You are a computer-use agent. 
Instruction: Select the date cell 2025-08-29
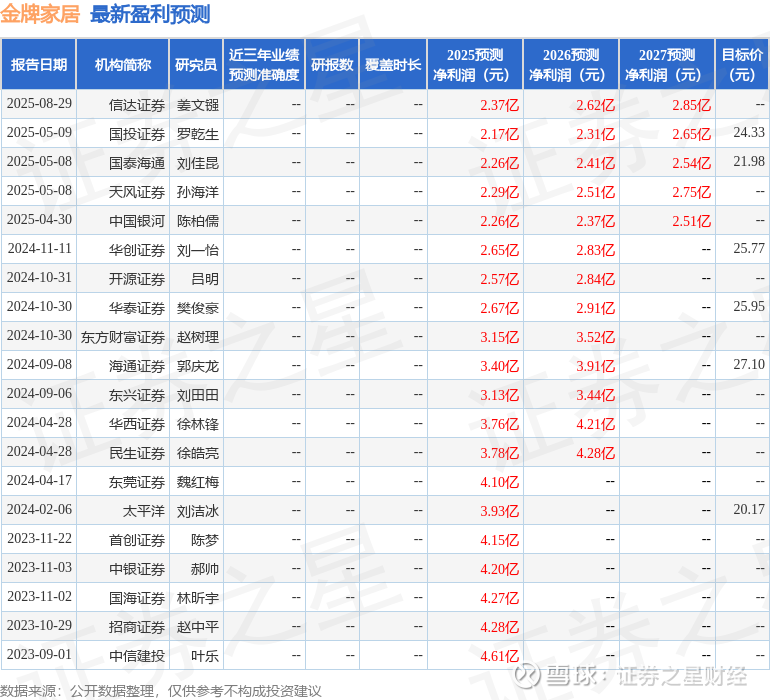pyautogui.click(x=39, y=104)
